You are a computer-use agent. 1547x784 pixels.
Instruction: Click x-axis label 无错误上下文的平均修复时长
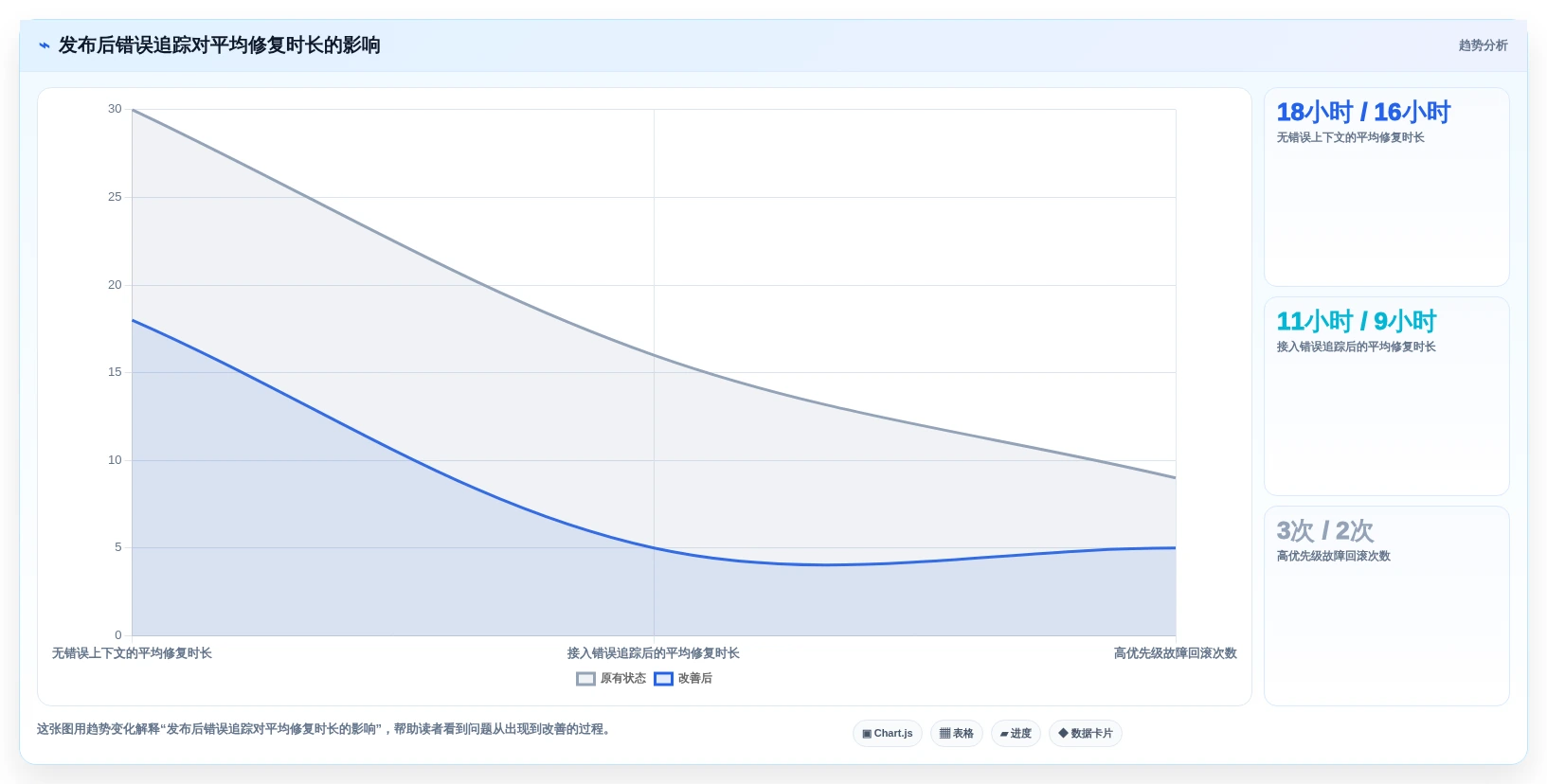click(x=132, y=653)
